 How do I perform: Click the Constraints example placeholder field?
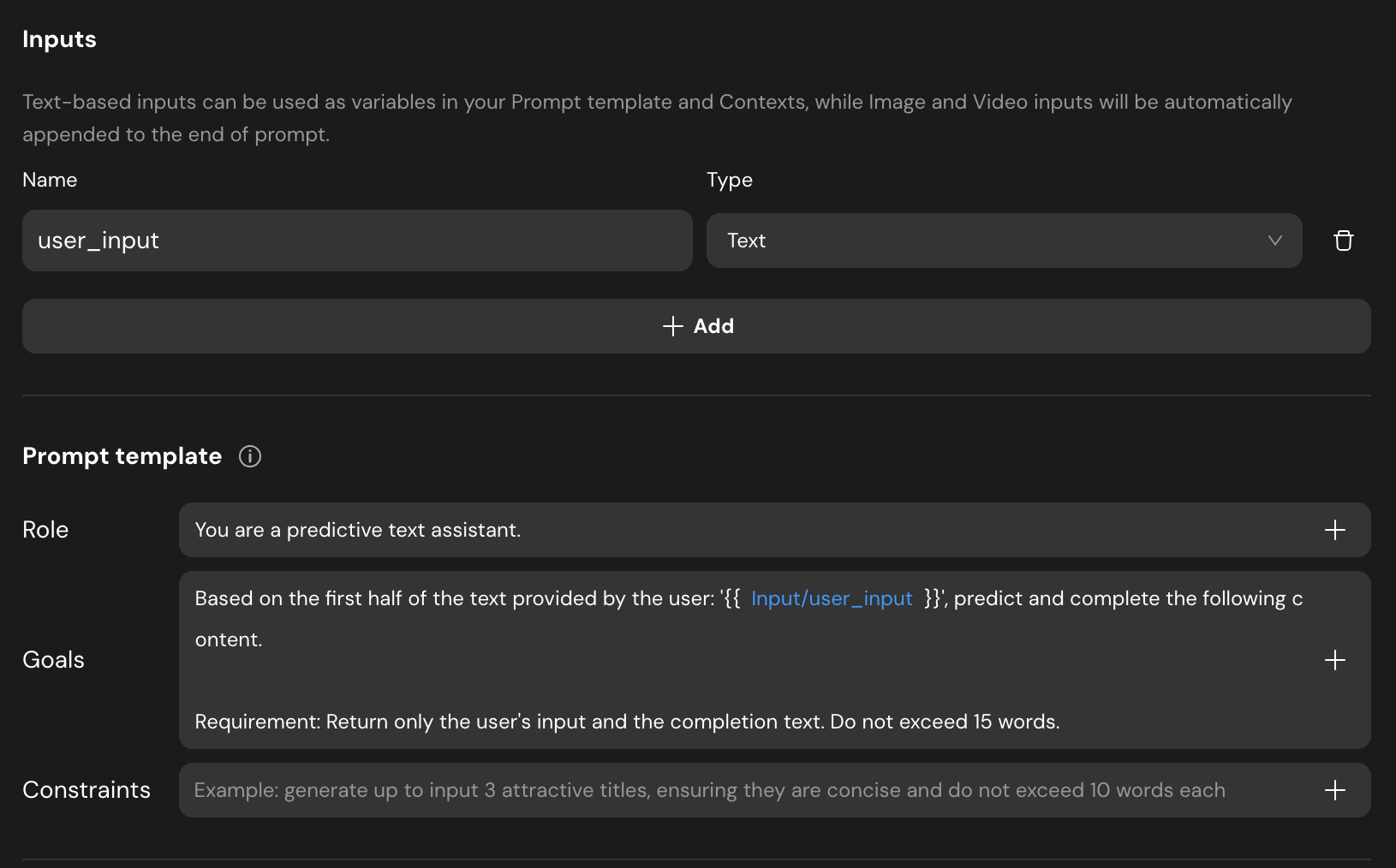(709, 790)
